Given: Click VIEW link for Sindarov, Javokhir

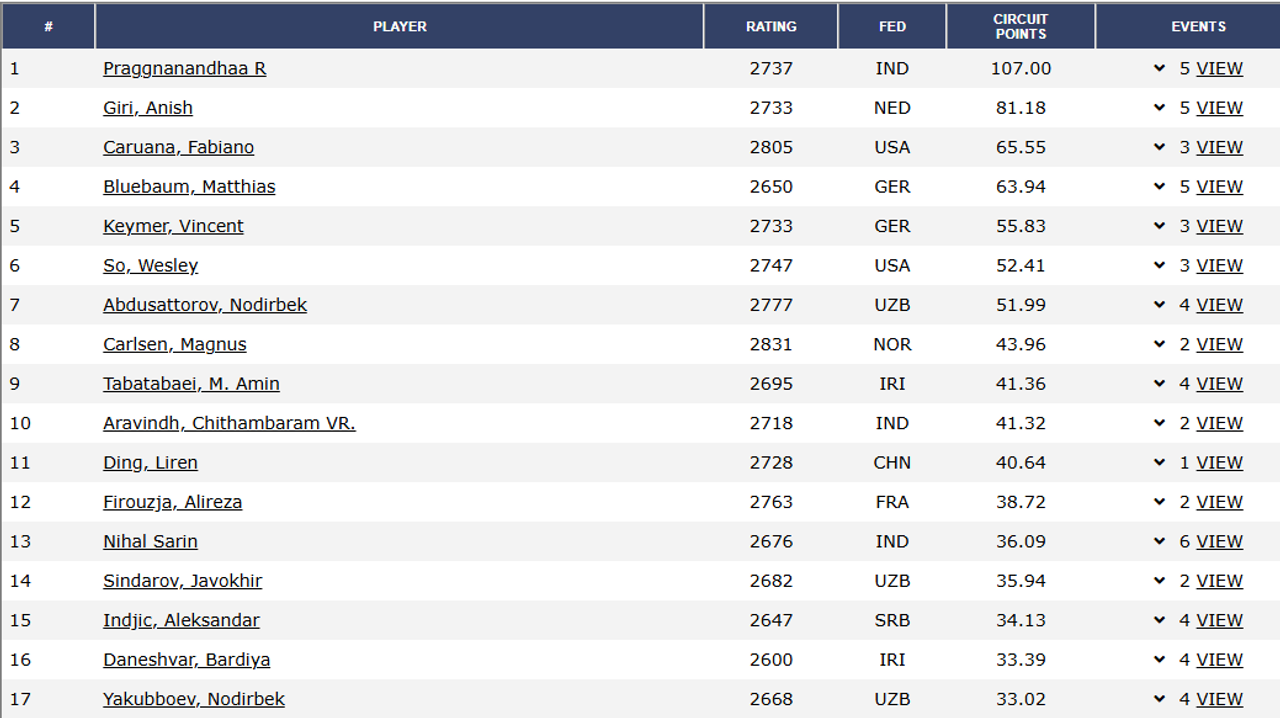Looking at the screenshot, I should (1219, 581).
